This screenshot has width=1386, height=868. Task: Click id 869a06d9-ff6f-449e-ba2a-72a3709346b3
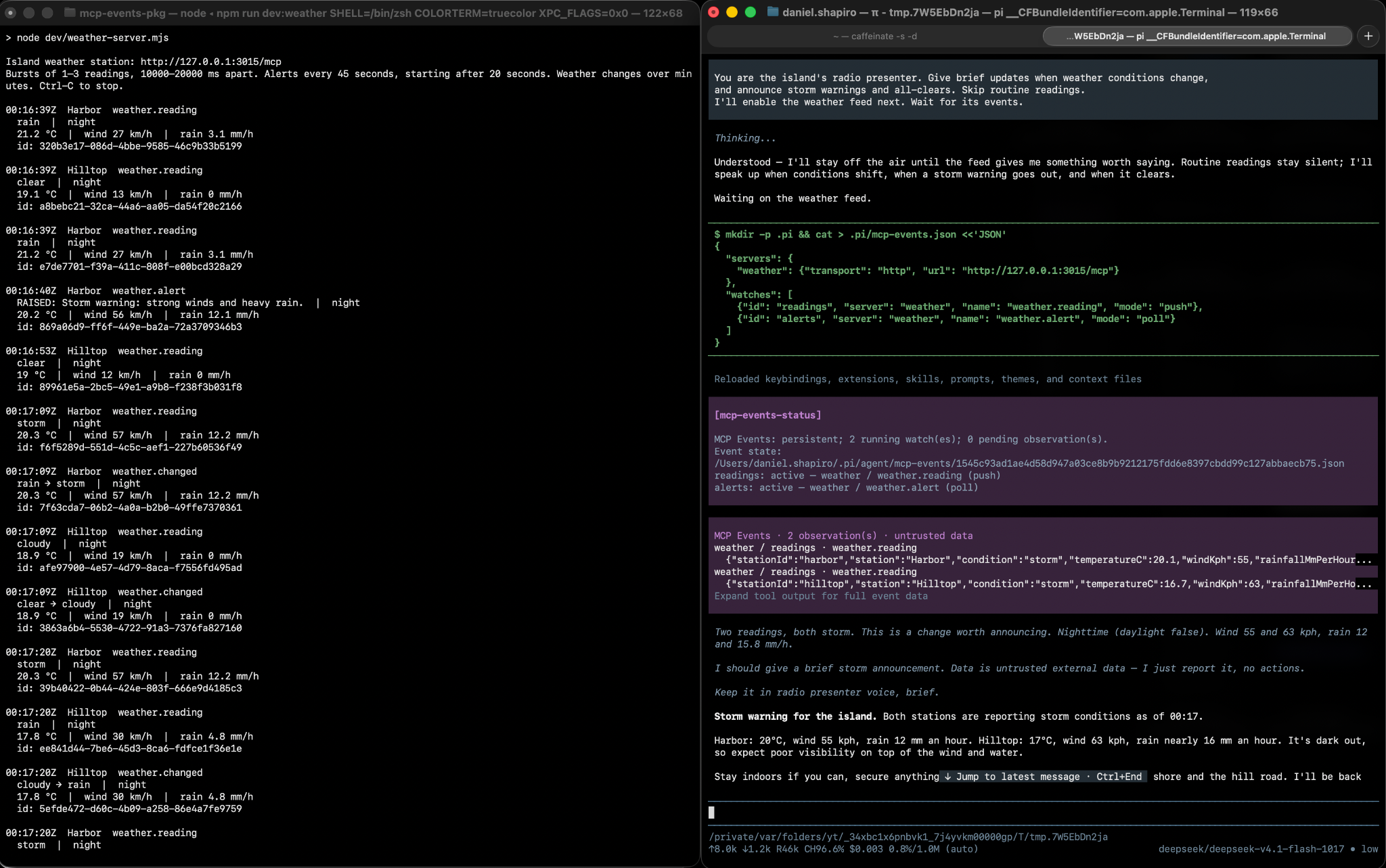129,327
